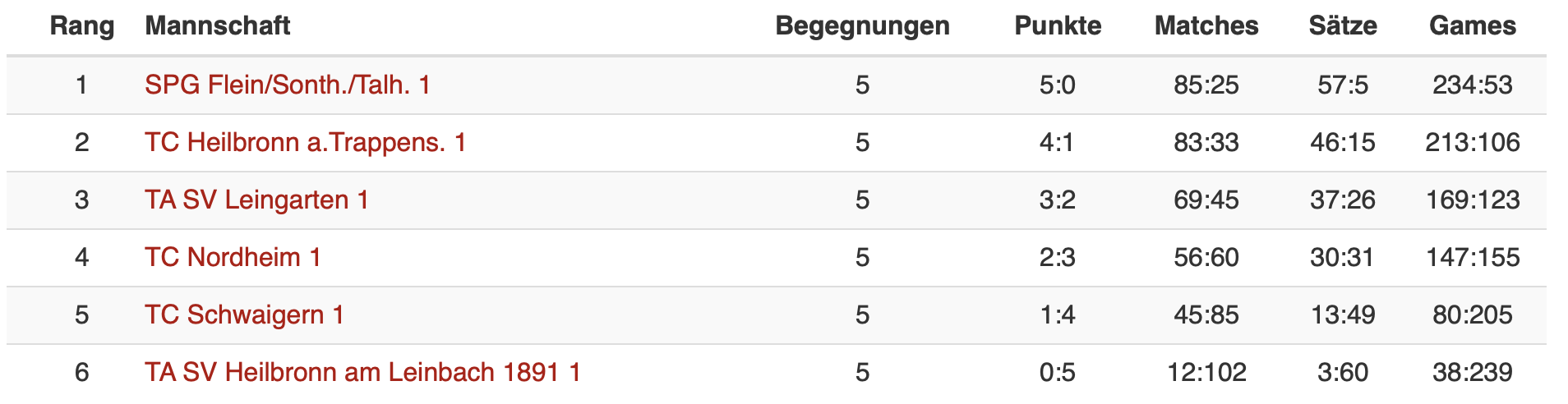Screen dimensions: 1568x404
Task: Open the TC Nordheim 1 team link
Action: pos(233,258)
